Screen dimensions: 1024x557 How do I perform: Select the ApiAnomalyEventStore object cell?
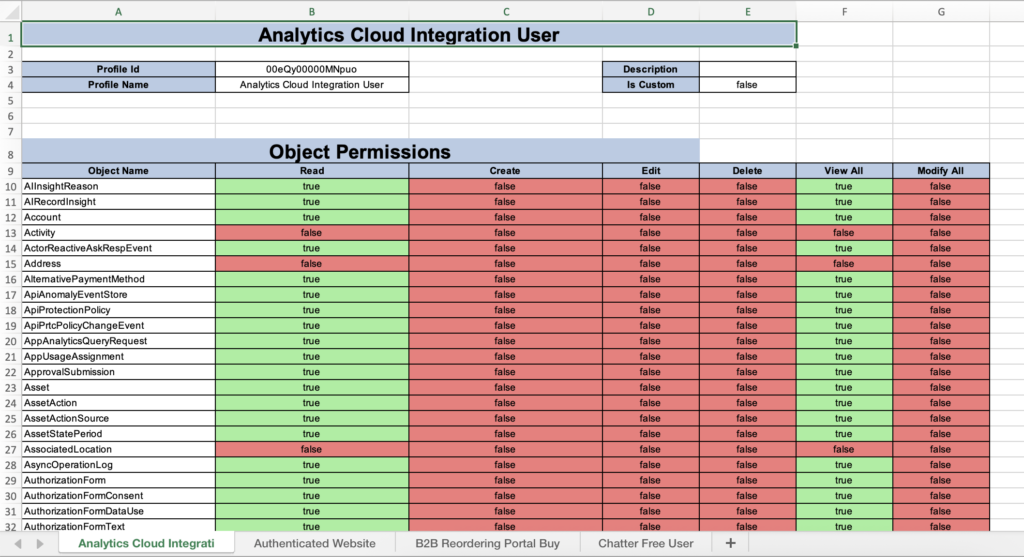tap(118, 294)
